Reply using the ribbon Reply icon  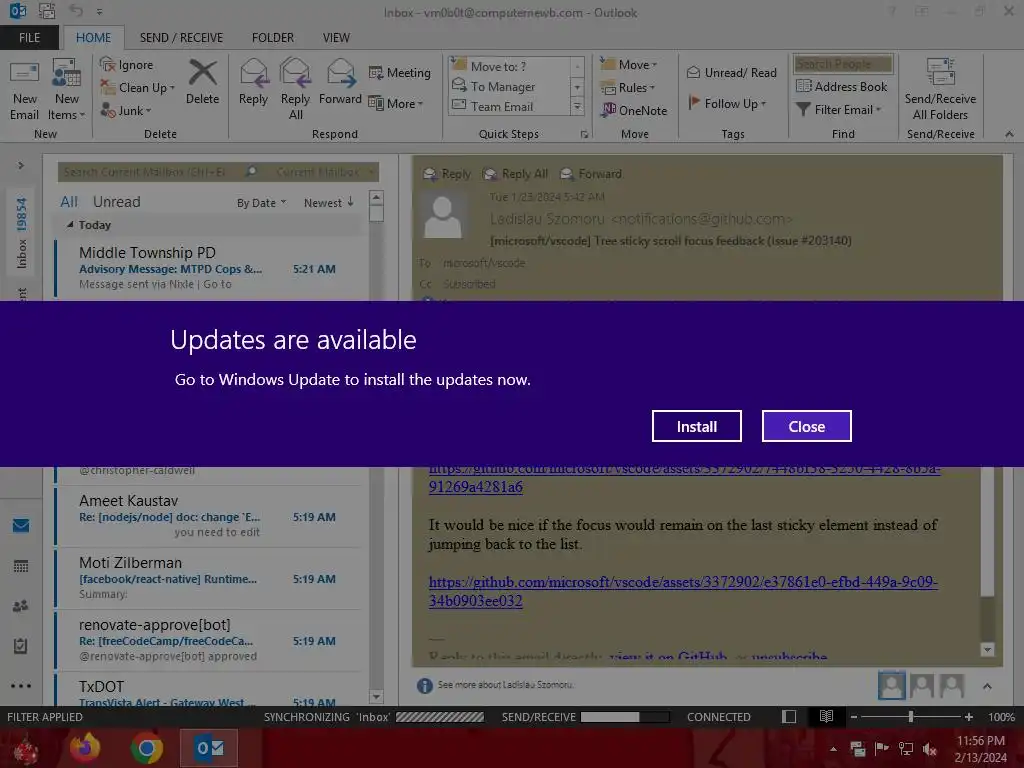[253, 82]
